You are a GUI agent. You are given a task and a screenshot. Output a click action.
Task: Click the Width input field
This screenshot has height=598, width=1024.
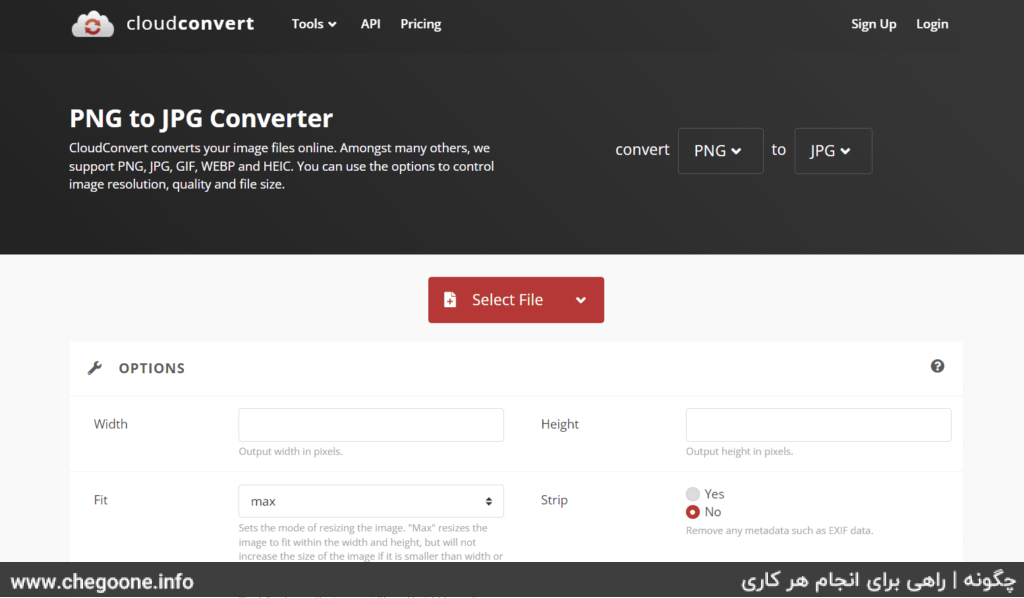click(x=371, y=425)
